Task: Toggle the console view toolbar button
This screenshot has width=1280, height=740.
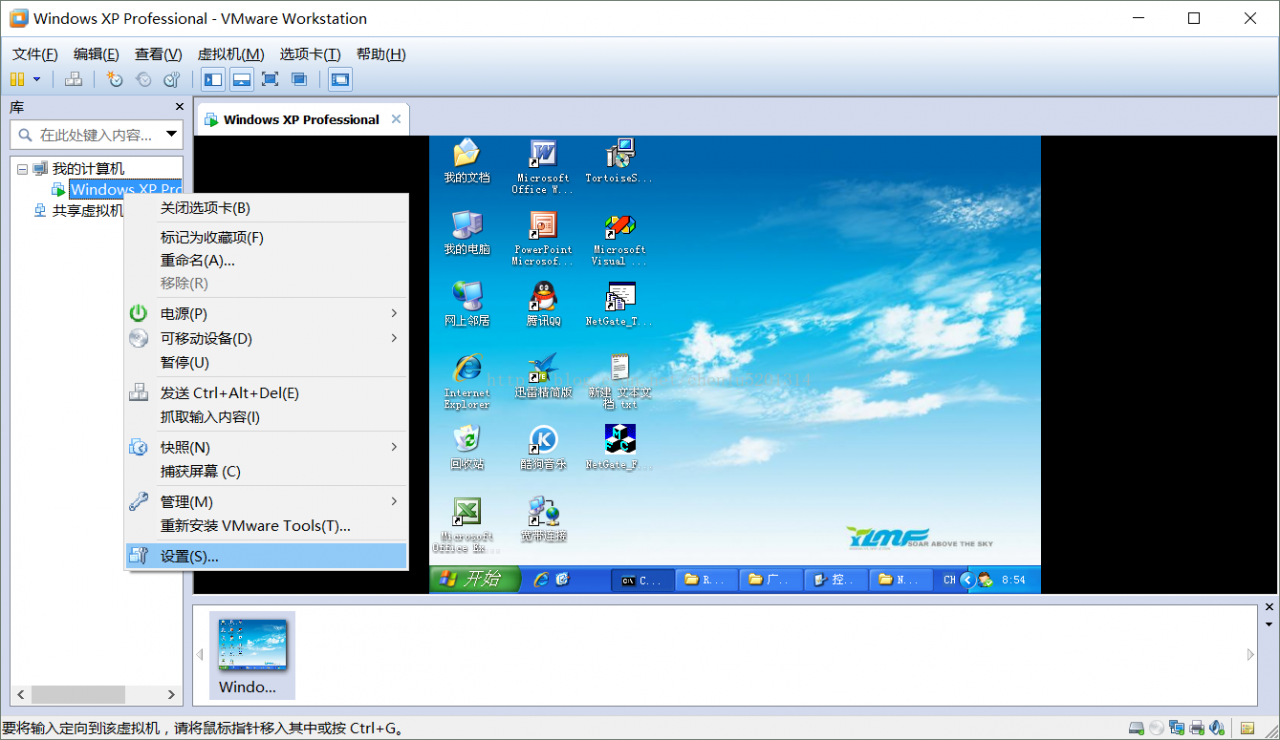Action: [340, 79]
